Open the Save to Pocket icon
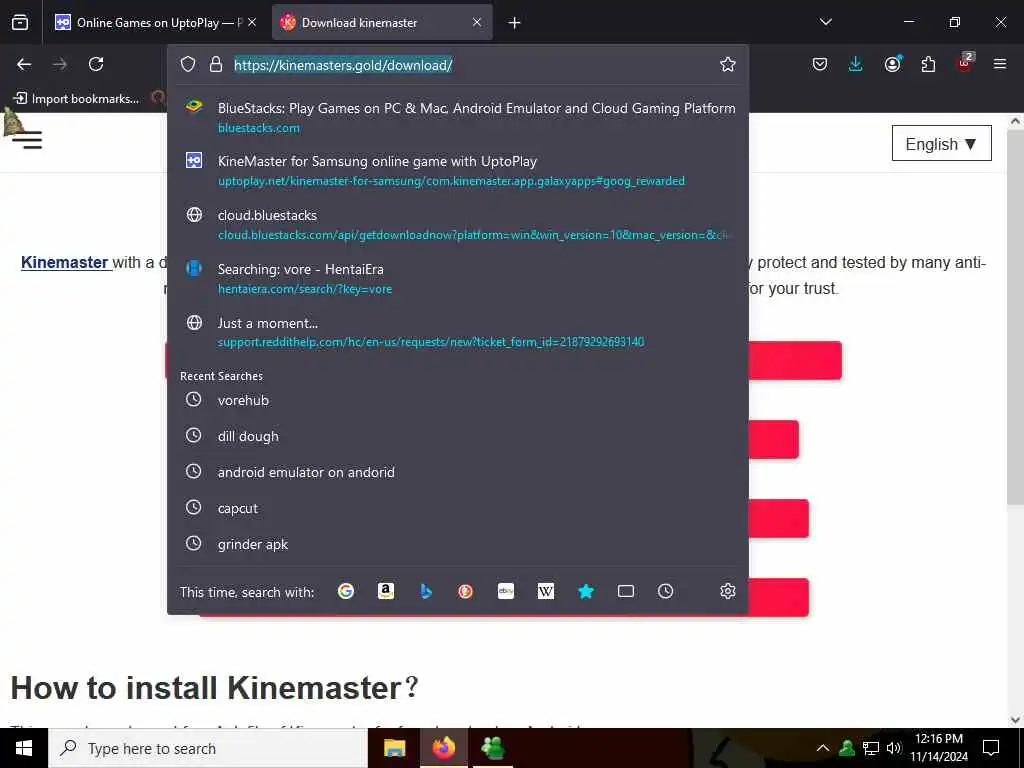The width and height of the screenshot is (1024, 768). pos(820,64)
